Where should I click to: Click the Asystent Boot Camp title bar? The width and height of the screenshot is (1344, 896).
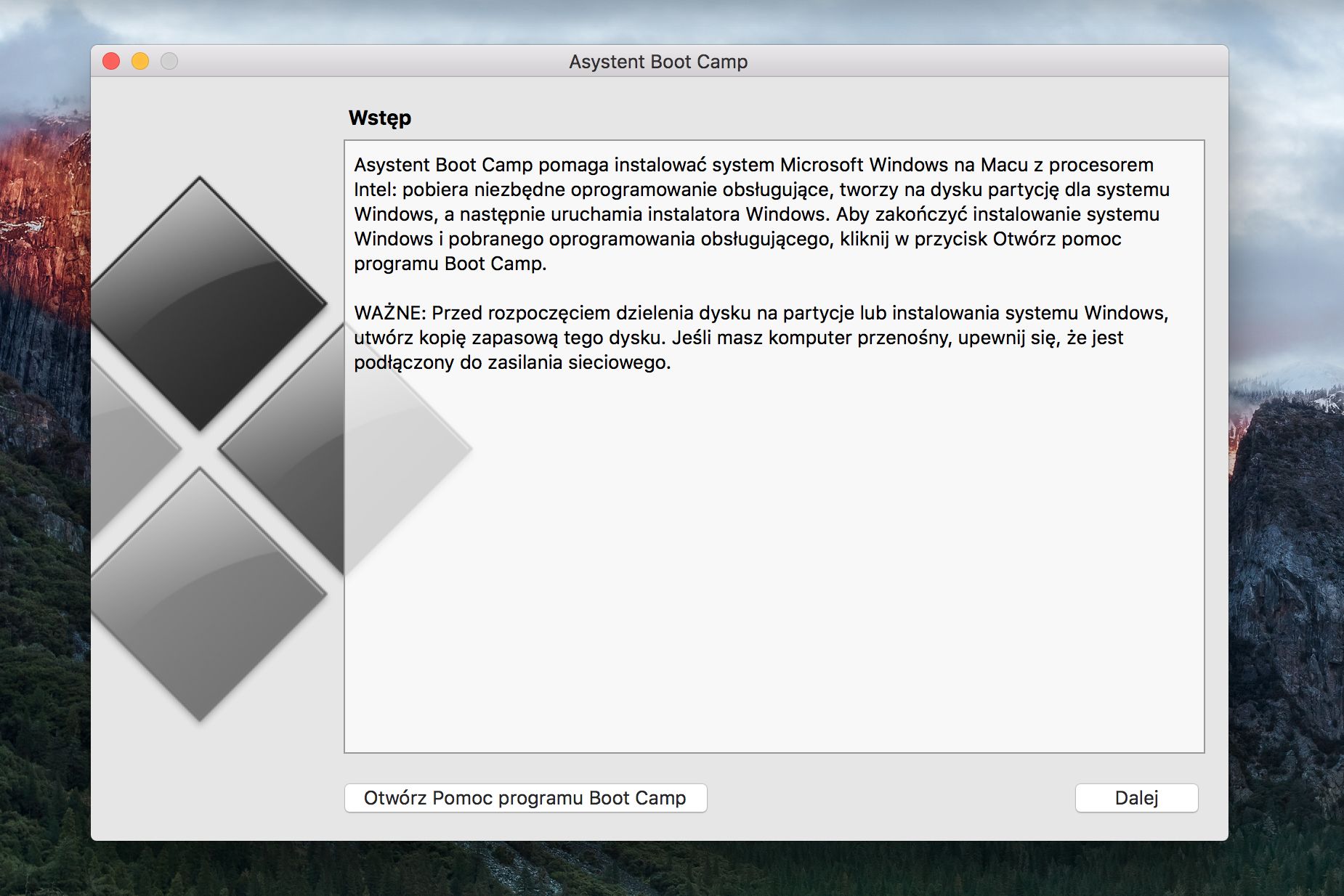pos(658,62)
